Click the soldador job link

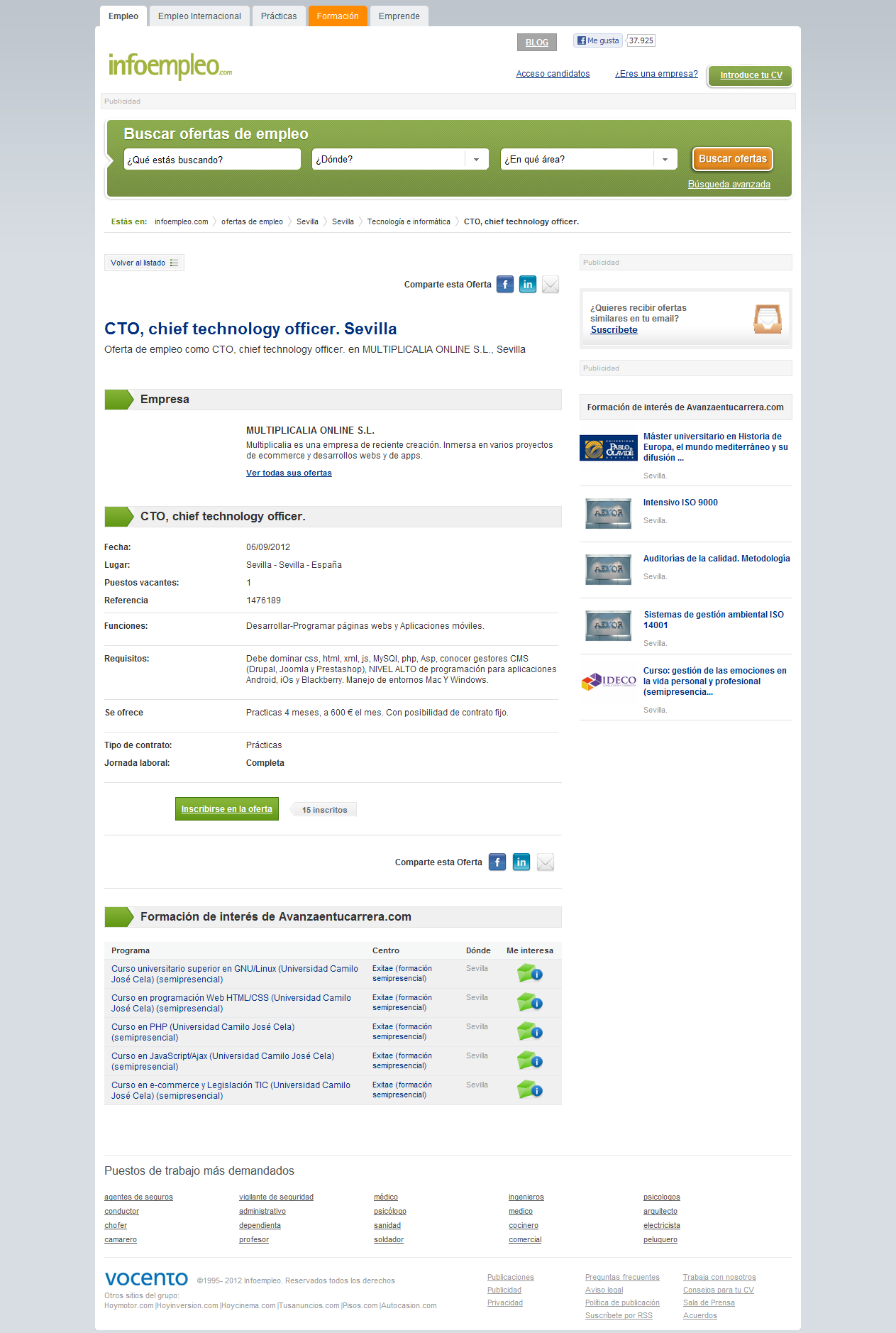point(389,1240)
